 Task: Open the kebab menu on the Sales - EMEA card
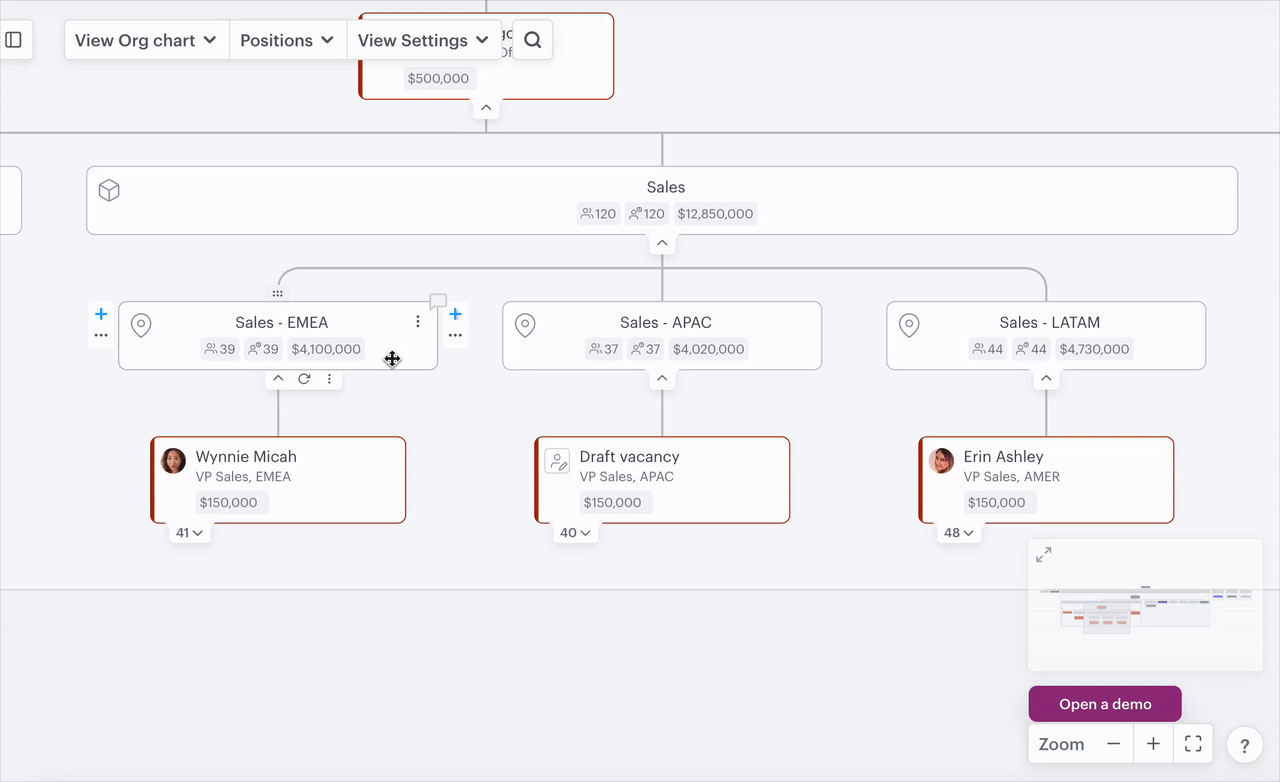coord(417,321)
